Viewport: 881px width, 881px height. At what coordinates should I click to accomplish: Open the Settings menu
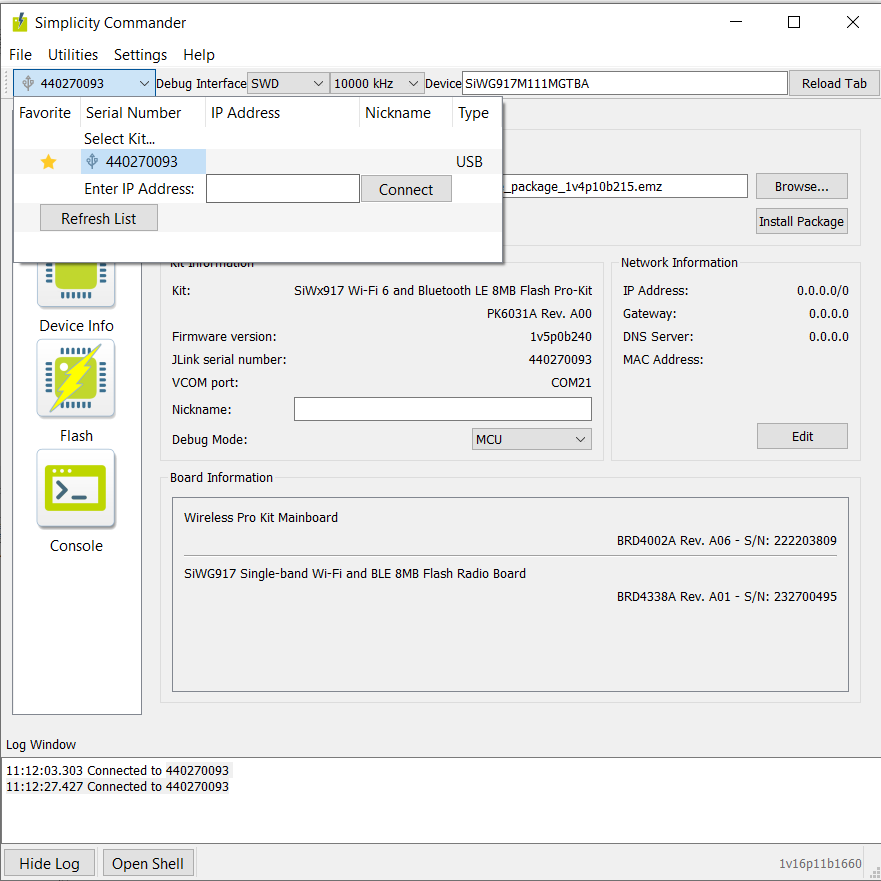point(140,55)
